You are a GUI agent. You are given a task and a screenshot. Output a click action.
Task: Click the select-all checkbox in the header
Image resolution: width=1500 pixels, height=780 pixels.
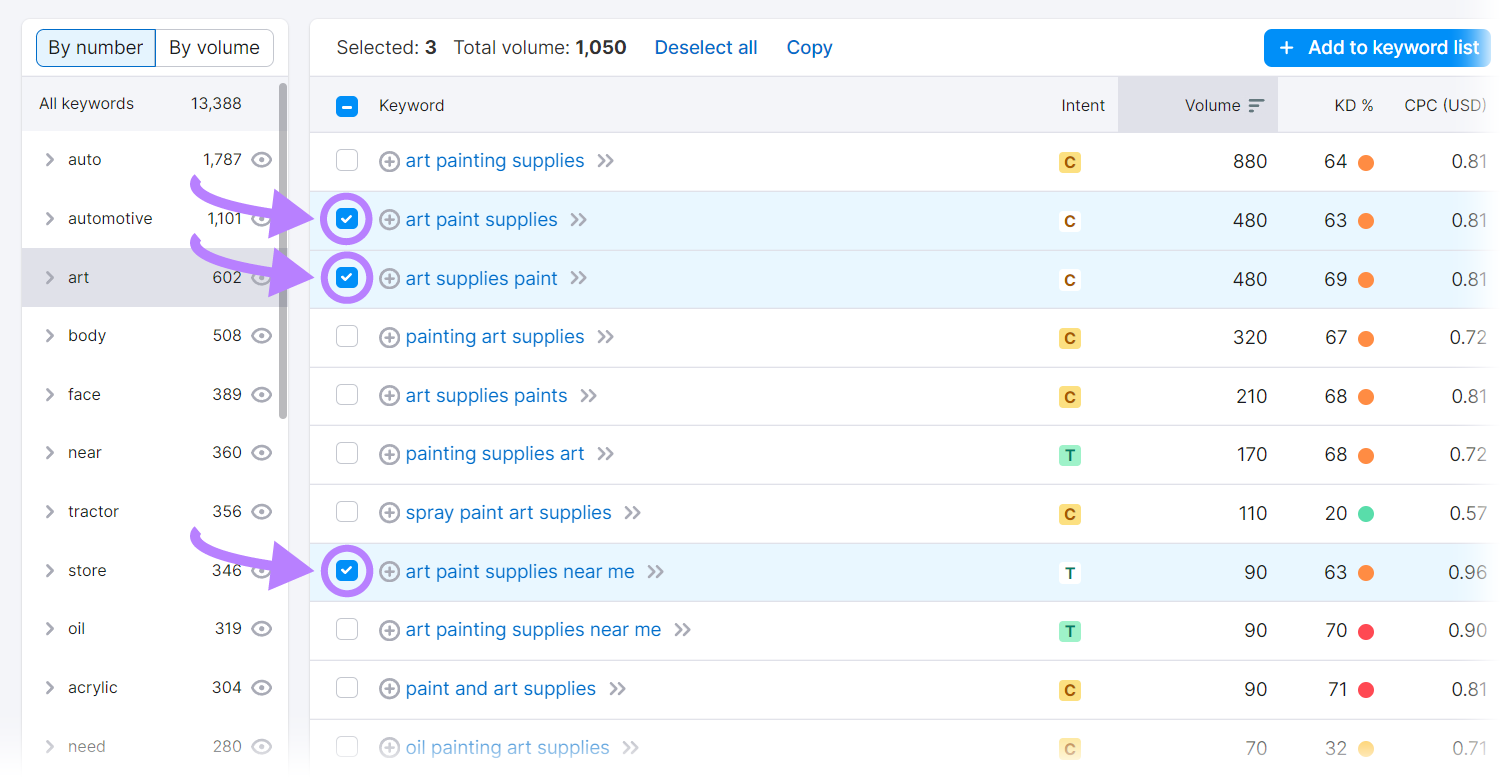(x=346, y=105)
